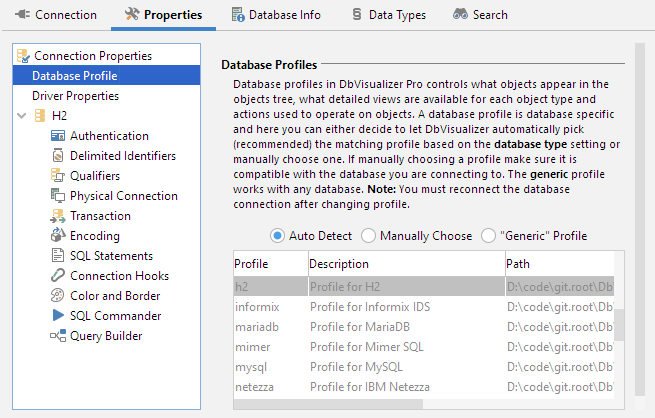This screenshot has height=418, width=655.
Task: Choose the Manually Choose radio button
Action: point(368,236)
